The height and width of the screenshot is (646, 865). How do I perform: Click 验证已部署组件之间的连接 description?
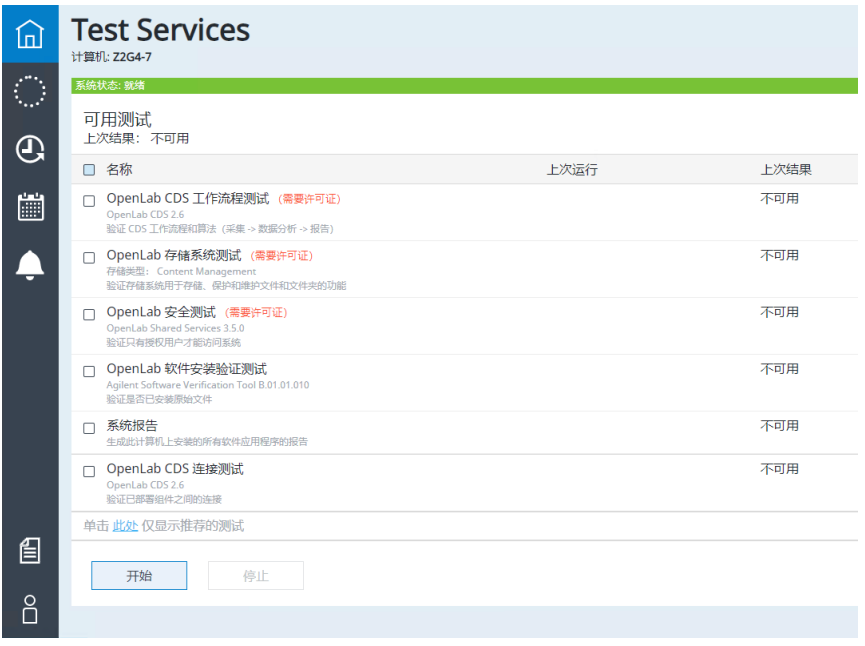pyautogui.click(x=164, y=500)
